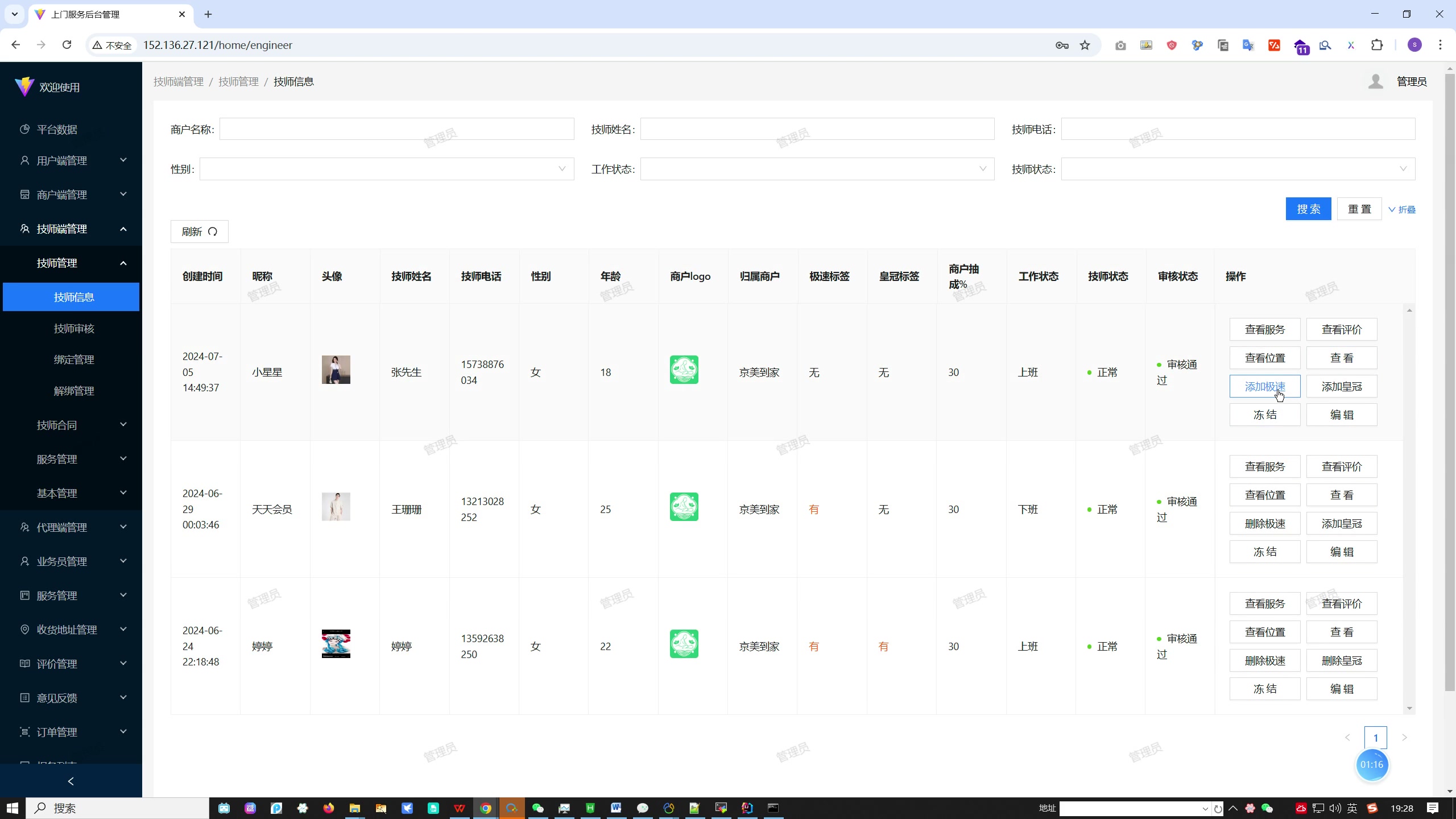Click the Google Translate extension icon

click(1248, 45)
